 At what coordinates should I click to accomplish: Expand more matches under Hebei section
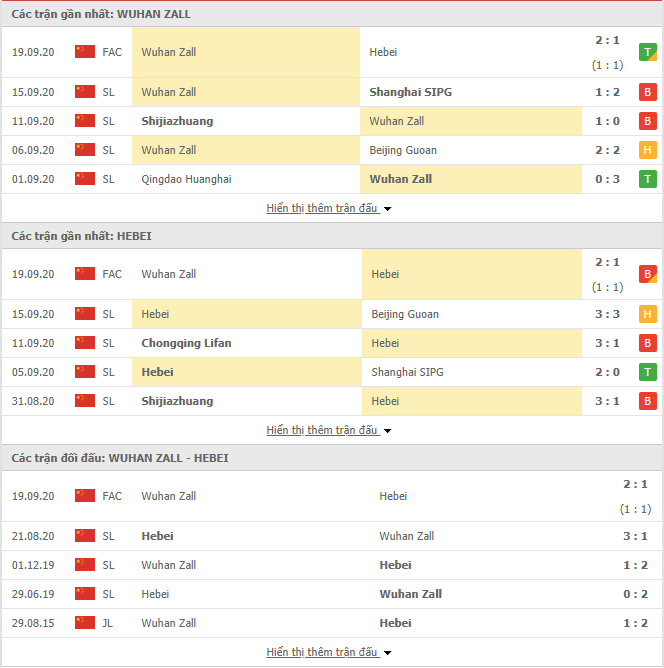coord(329,430)
